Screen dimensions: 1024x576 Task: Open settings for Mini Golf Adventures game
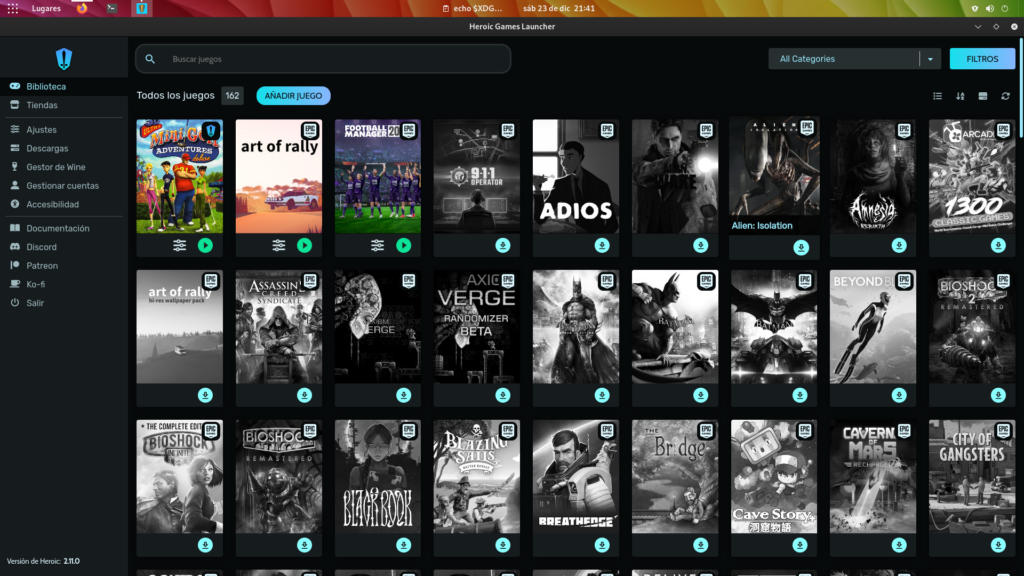(x=180, y=245)
